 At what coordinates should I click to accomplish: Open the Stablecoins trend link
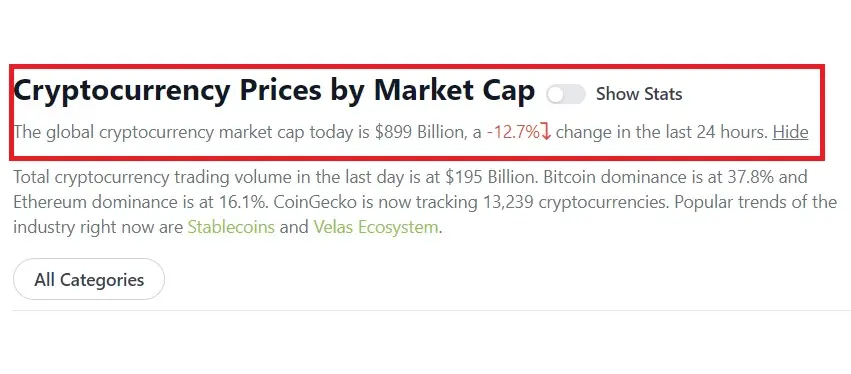click(x=231, y=226)
